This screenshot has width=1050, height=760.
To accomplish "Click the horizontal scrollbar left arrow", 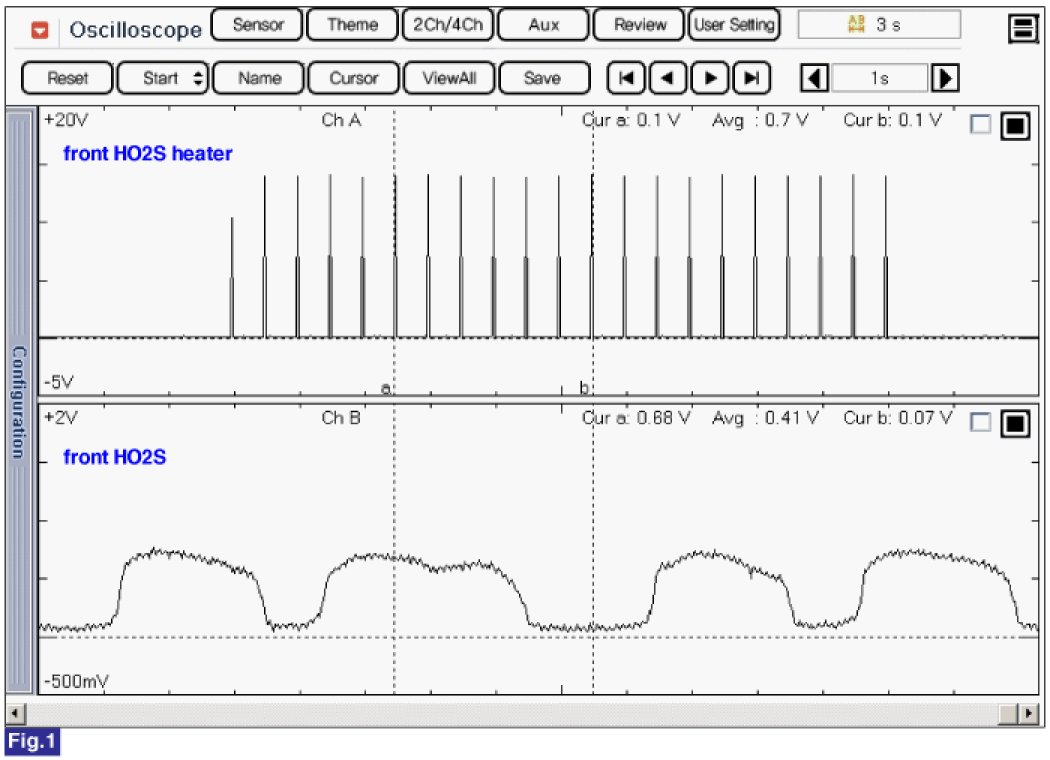I will tap(15, 713).
